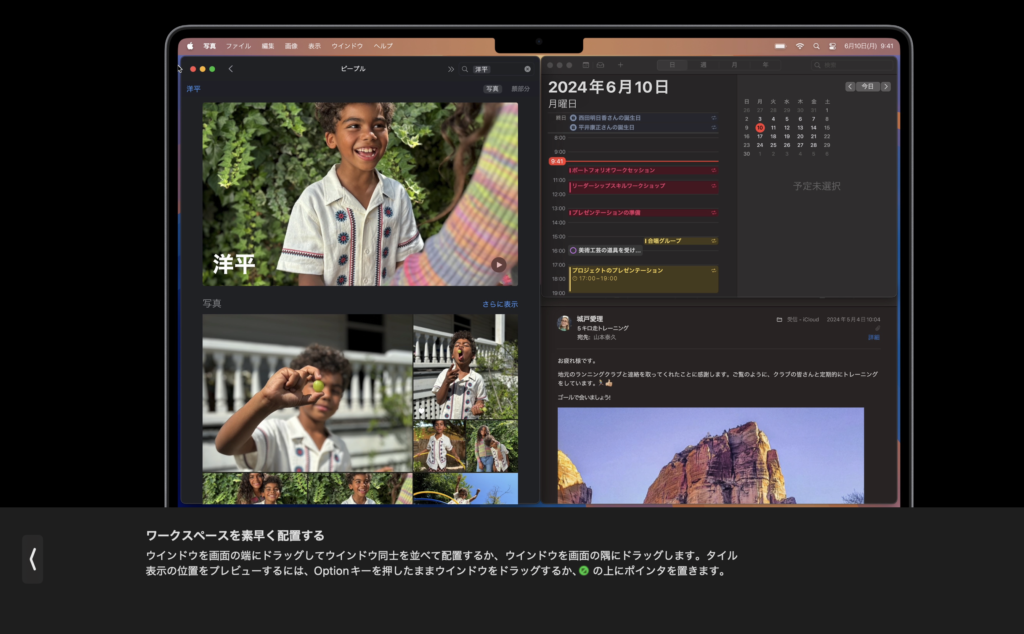Open the Calendar calendars list icon
This screenshot has height=634, width=1024.
pos(587,65)
